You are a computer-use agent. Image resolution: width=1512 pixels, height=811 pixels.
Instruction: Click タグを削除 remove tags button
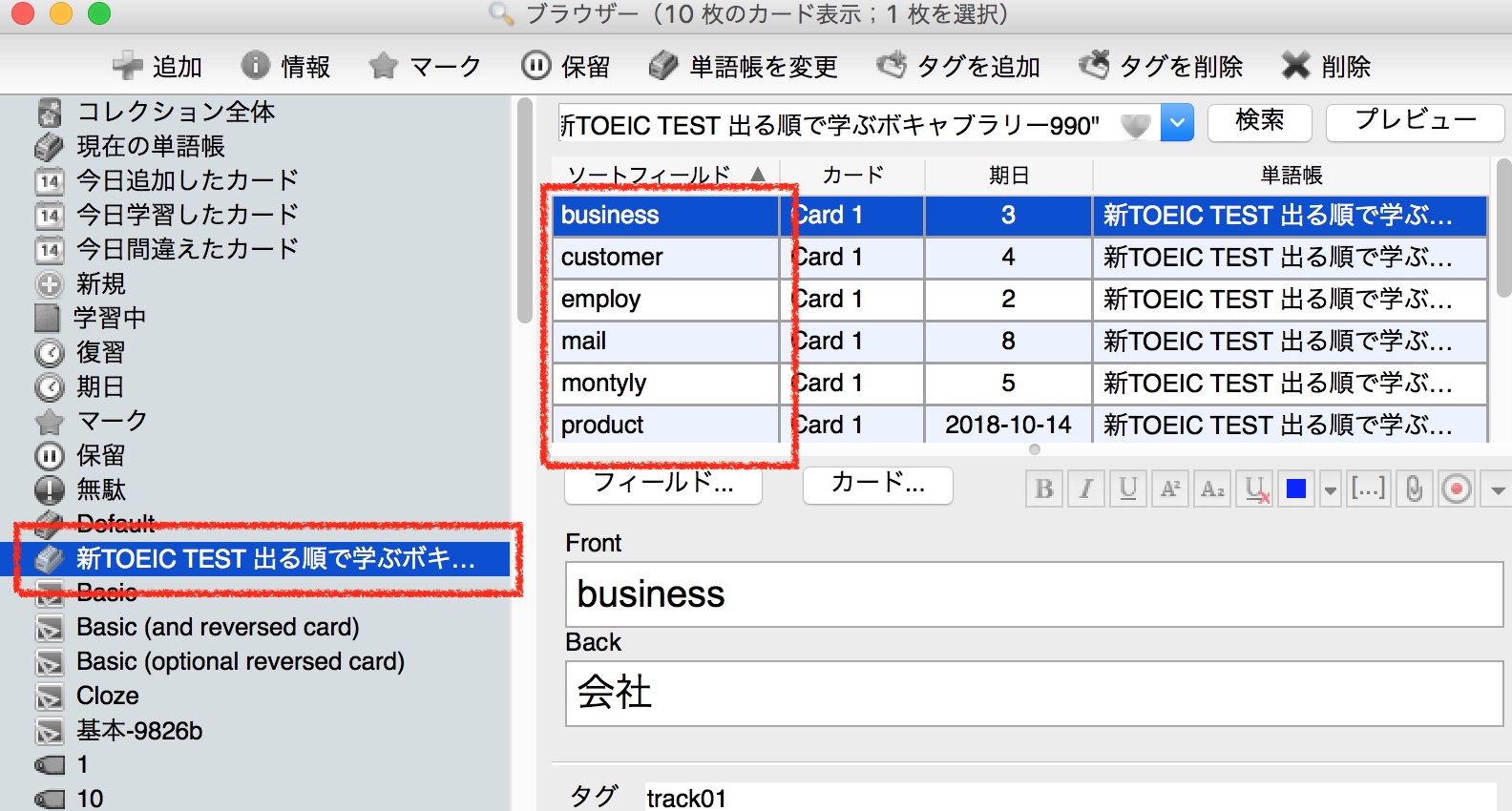tap(1161, 66)
